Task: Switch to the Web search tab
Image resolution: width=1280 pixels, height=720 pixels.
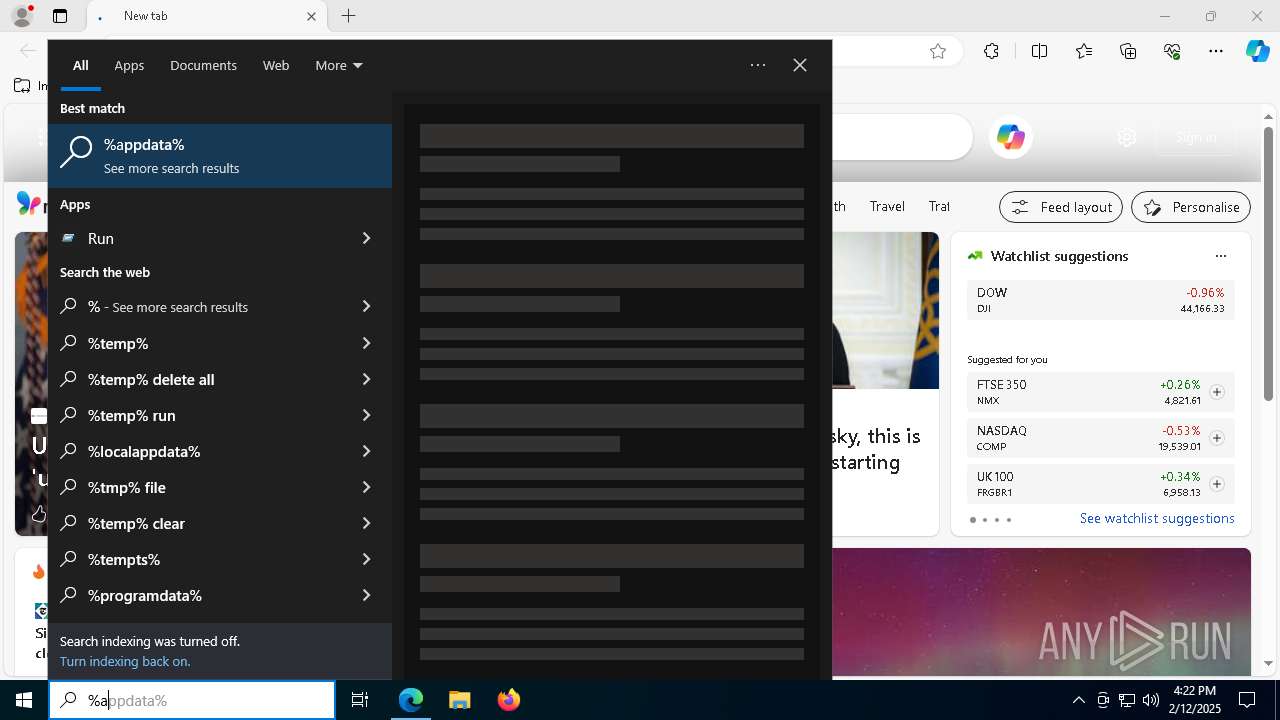Action: click(276, 65)
